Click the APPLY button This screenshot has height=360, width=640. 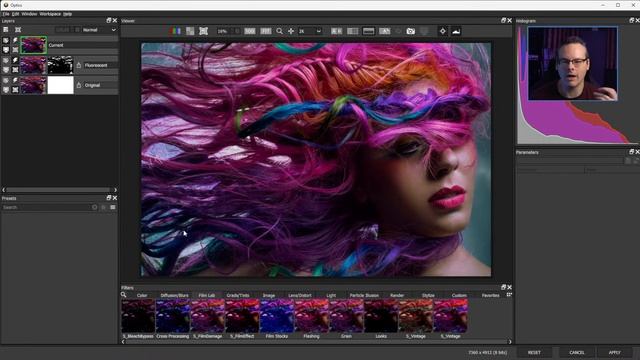614,352
